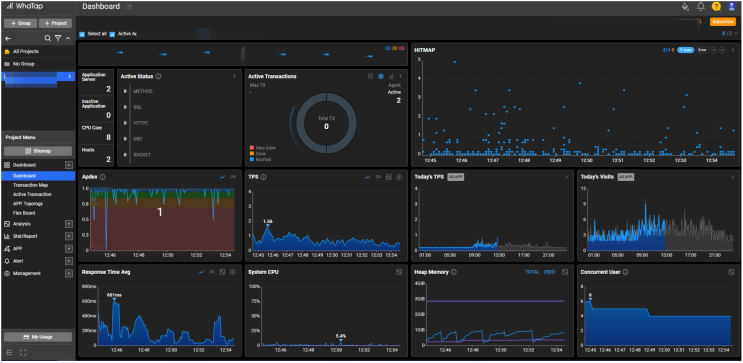
Task: Open notifications bell icon
Action: pyautogui.click(x=701, y=7)
